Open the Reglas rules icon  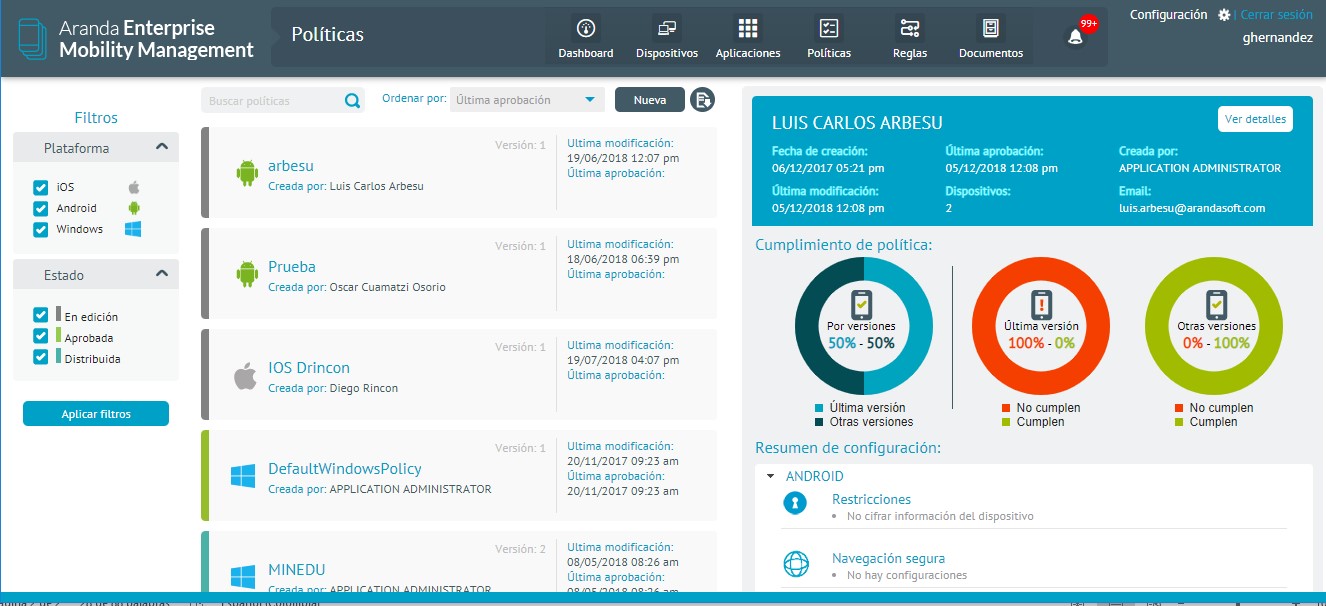(x=910, y=28)
